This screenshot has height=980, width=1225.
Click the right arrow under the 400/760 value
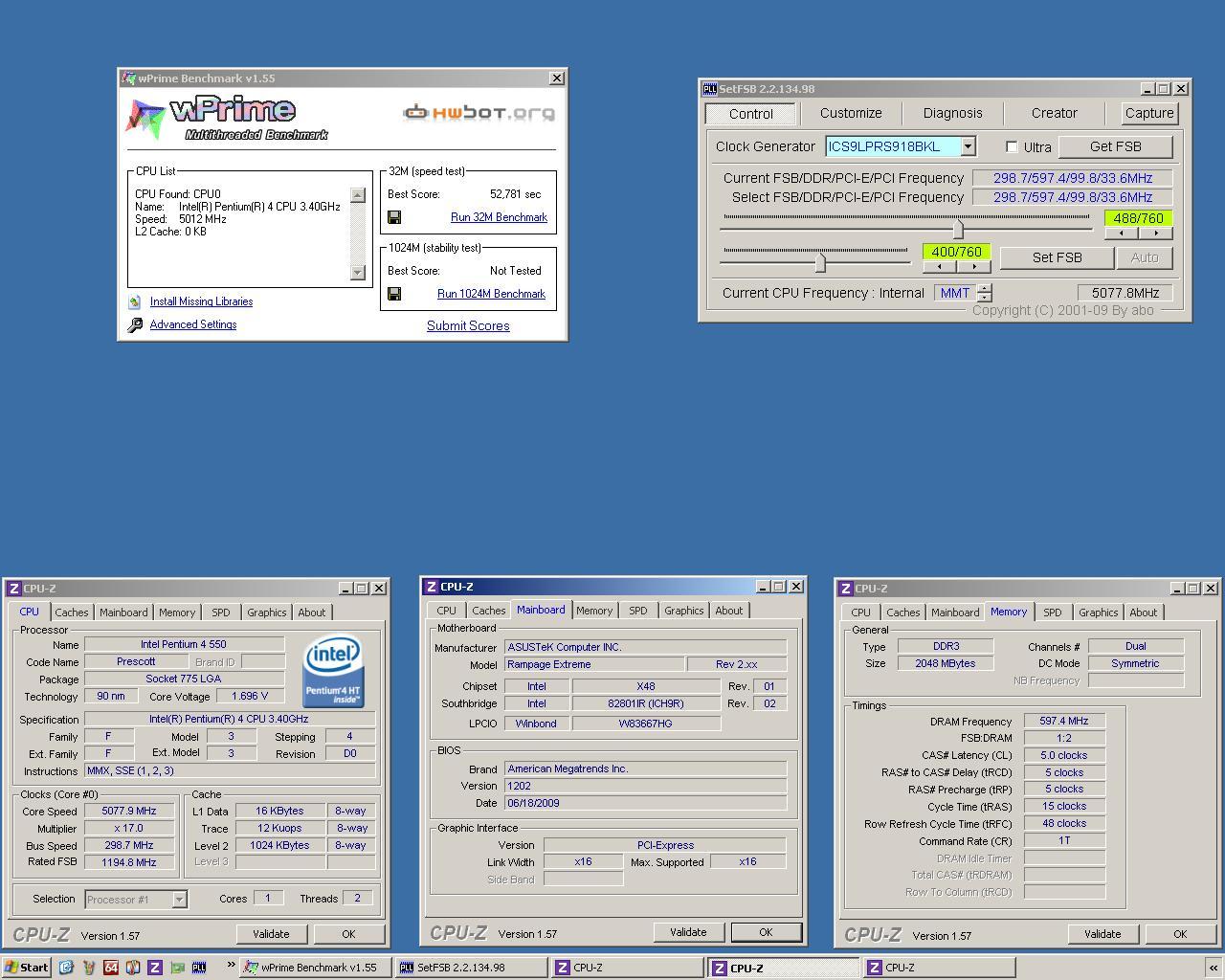click(x=974, y=266)
